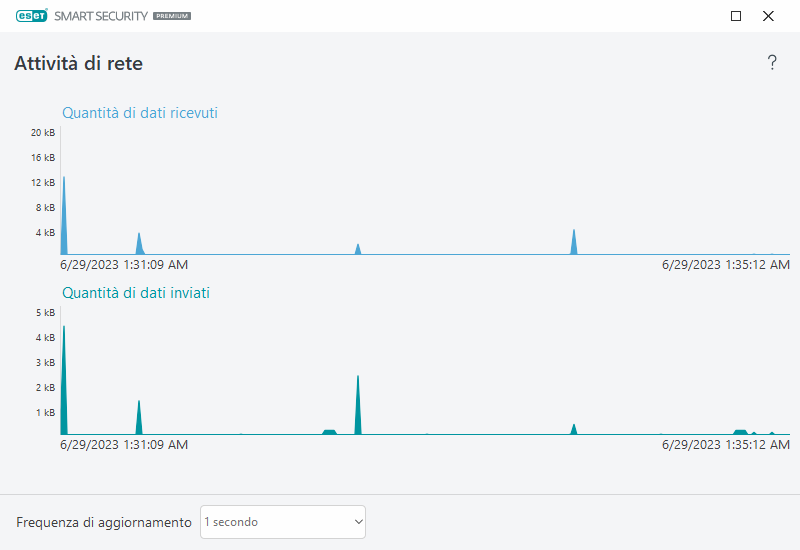Viewport: 800px width, 550px height.
Task: Open help with the question mark icon
Action: pos(772,63)
